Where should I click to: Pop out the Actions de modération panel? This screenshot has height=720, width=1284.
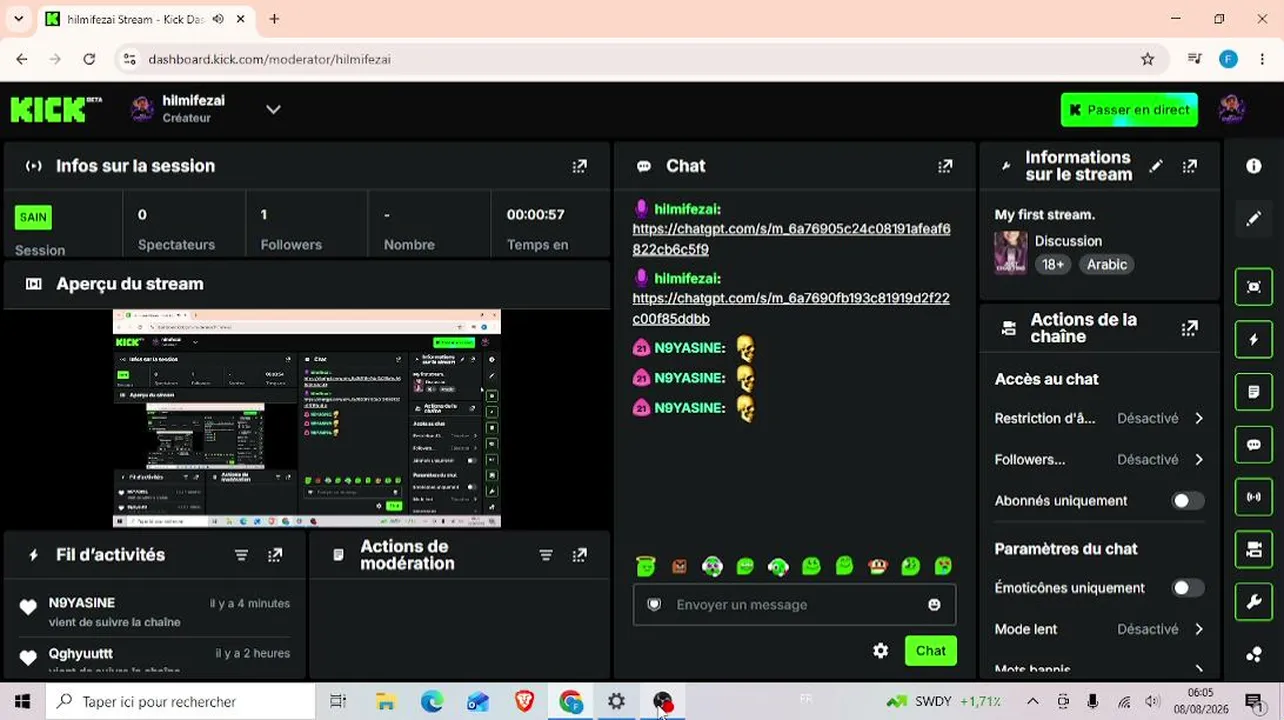click(x=579, y=555)
